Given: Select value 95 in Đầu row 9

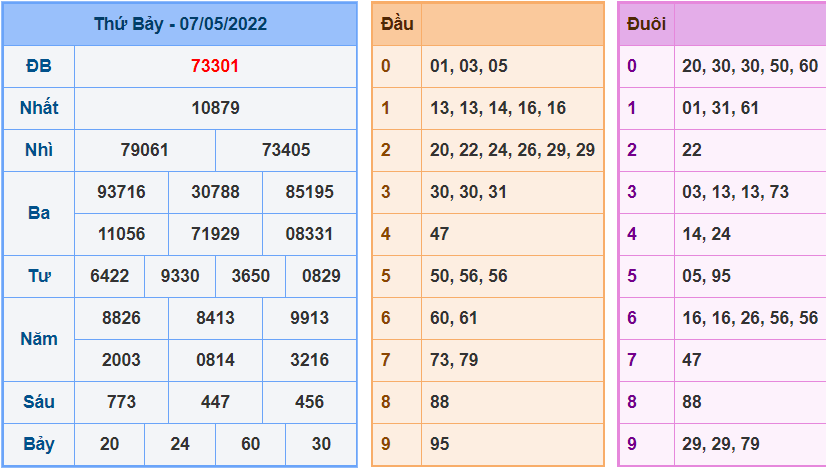Looking at the screenshot, I should click(439, 444).
